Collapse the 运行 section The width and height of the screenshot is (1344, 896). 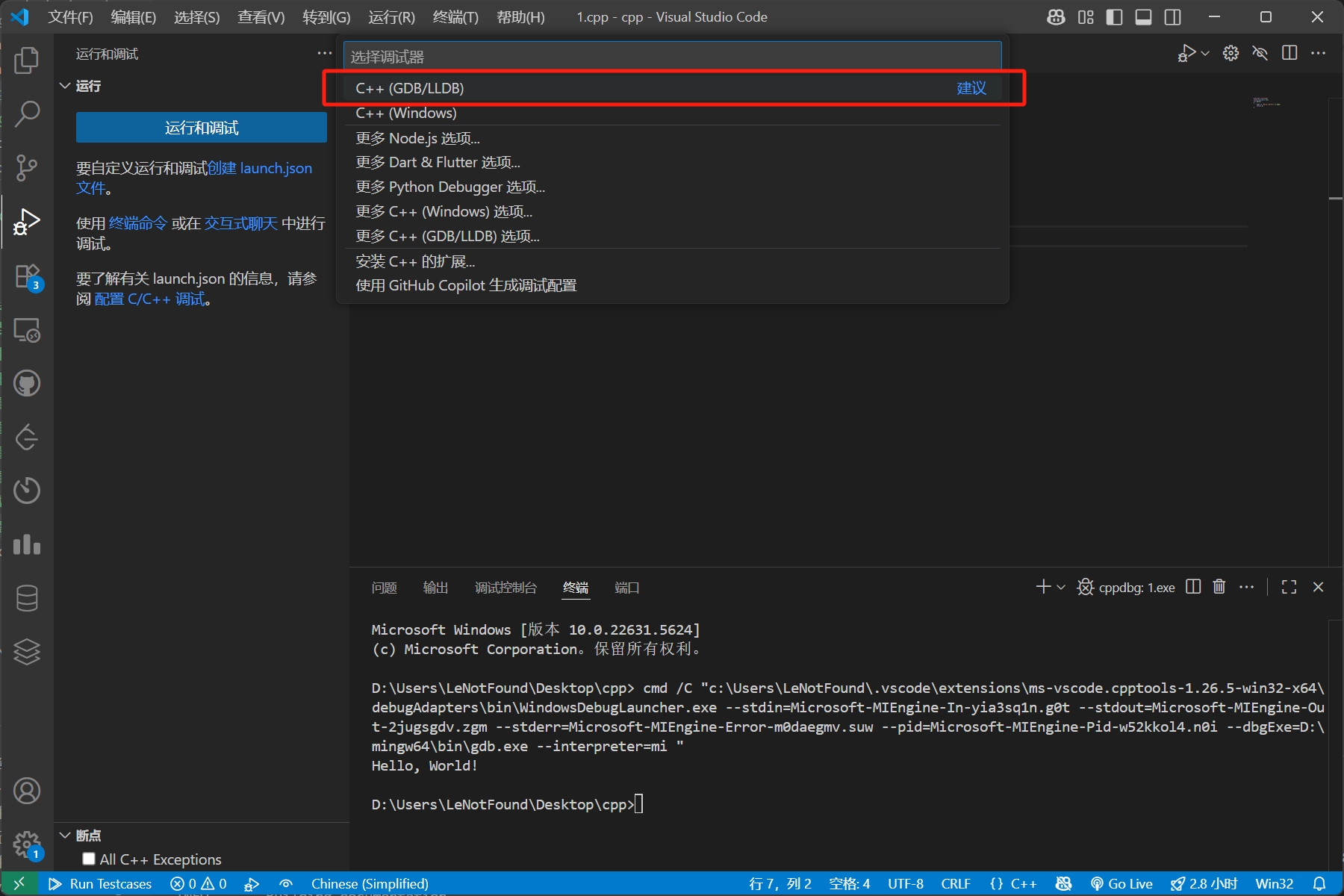pos(65,86)
